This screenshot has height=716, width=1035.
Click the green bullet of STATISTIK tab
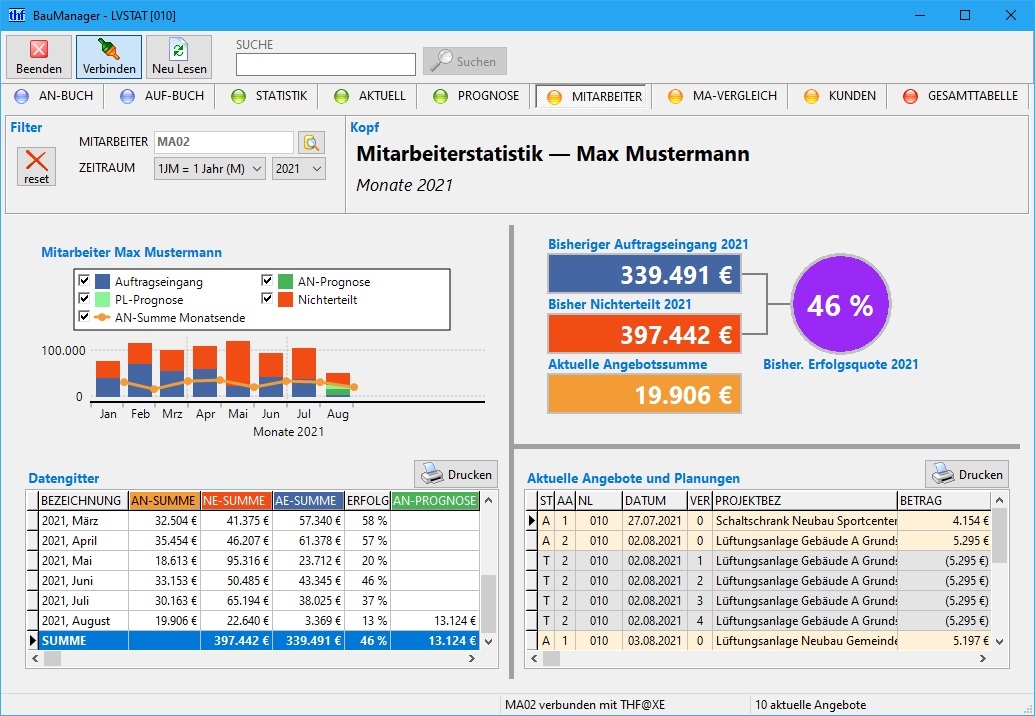[x=238, y=96]
